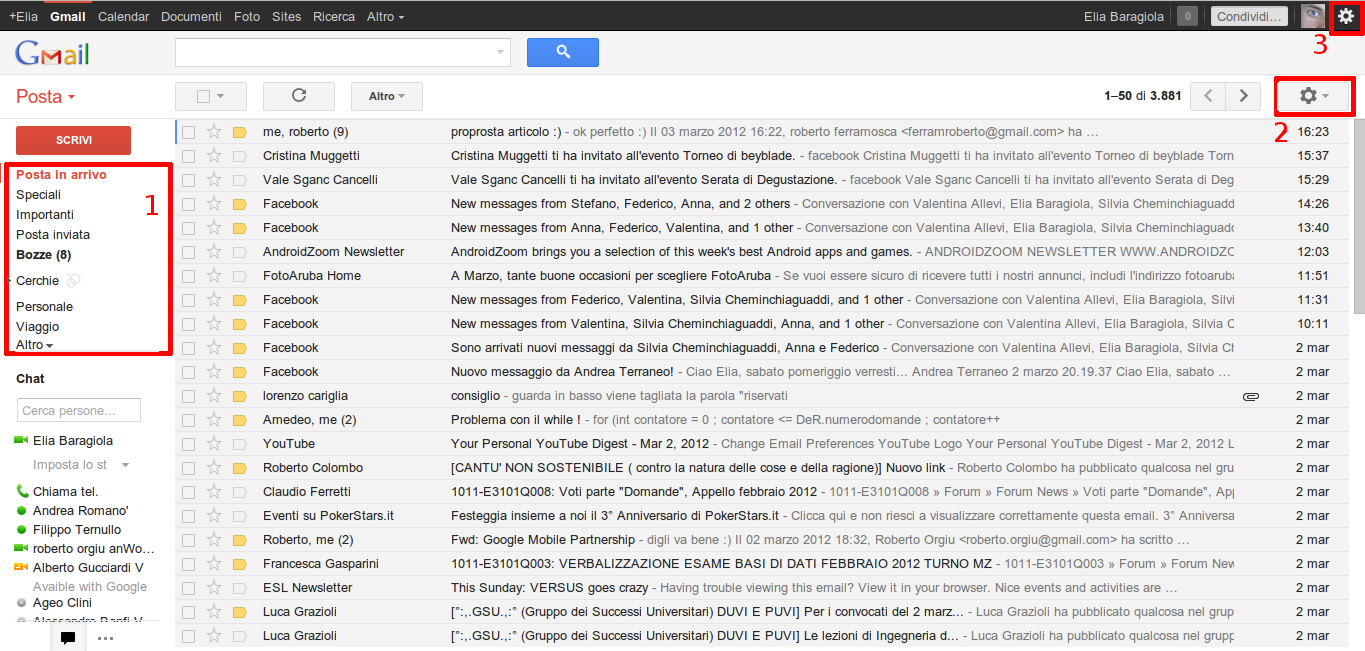
Task: Open the Posta dropdown menu
Action: [x=46, y=97]
